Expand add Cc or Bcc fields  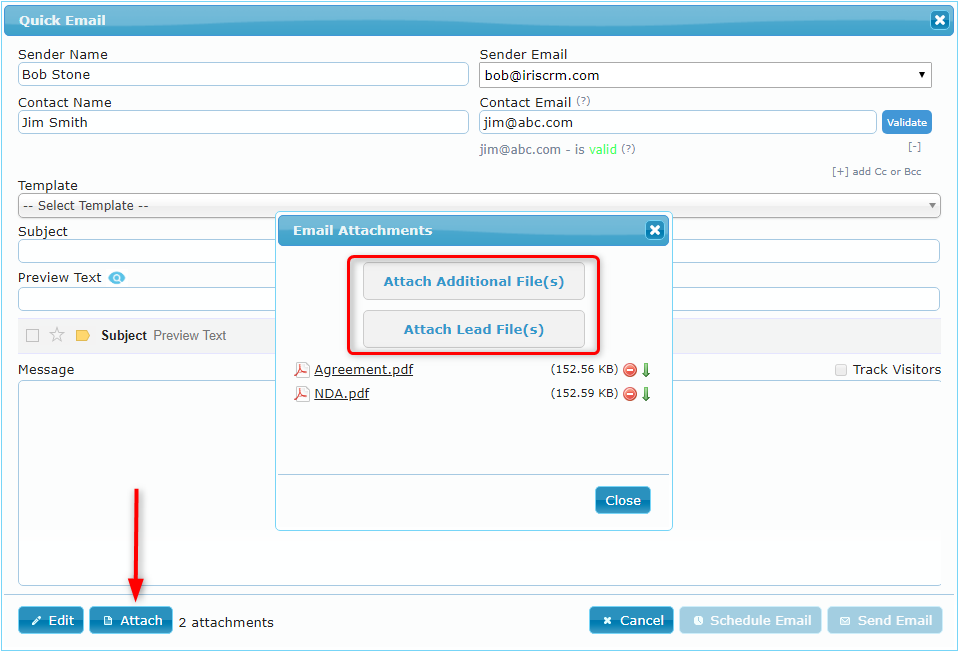pyautogui.click(x=876, y=172)
